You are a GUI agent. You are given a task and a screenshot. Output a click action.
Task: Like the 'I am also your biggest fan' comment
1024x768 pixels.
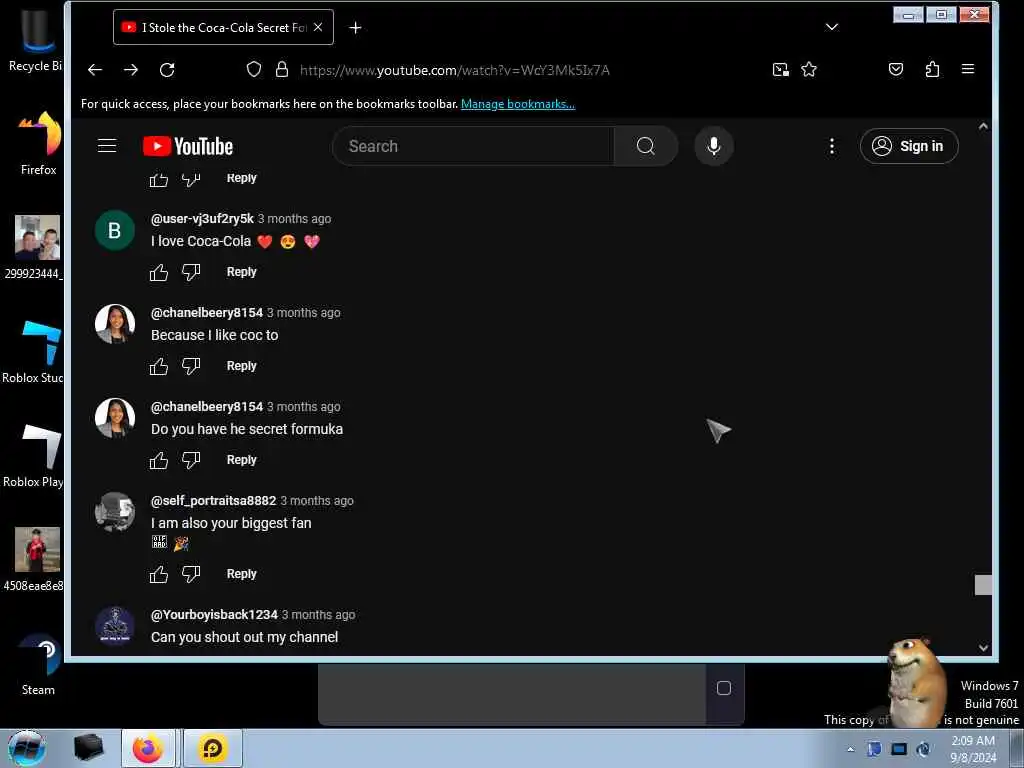click(159, 574)
